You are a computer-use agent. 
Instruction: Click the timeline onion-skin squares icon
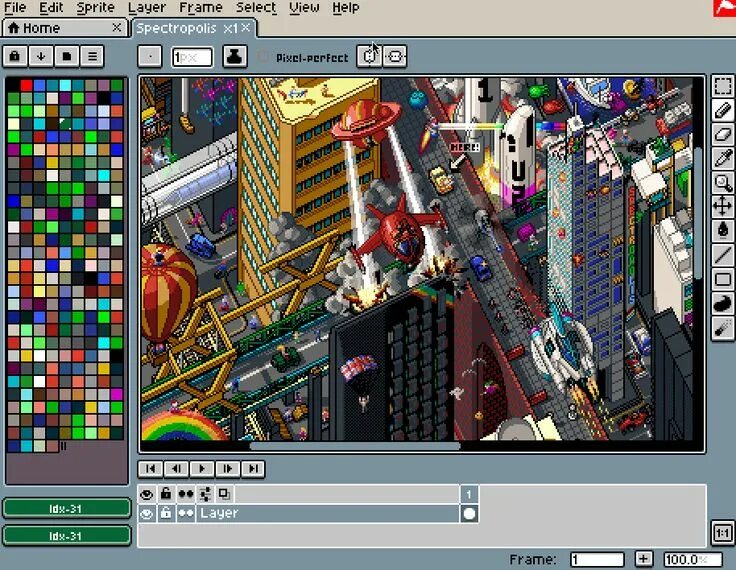224,494
